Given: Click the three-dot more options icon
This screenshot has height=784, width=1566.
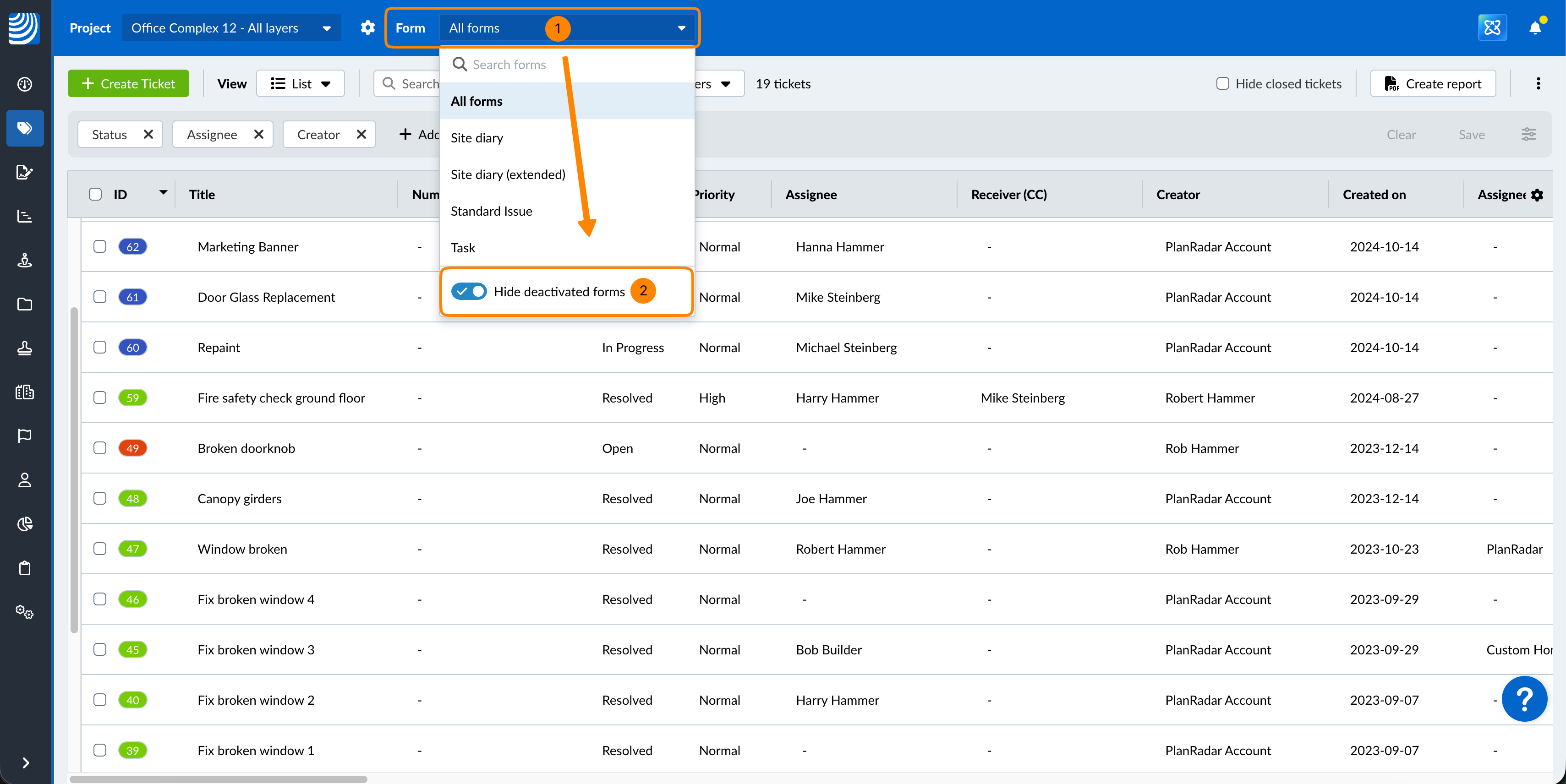Looking at the screenshot, I should [x=1538, y=84].
